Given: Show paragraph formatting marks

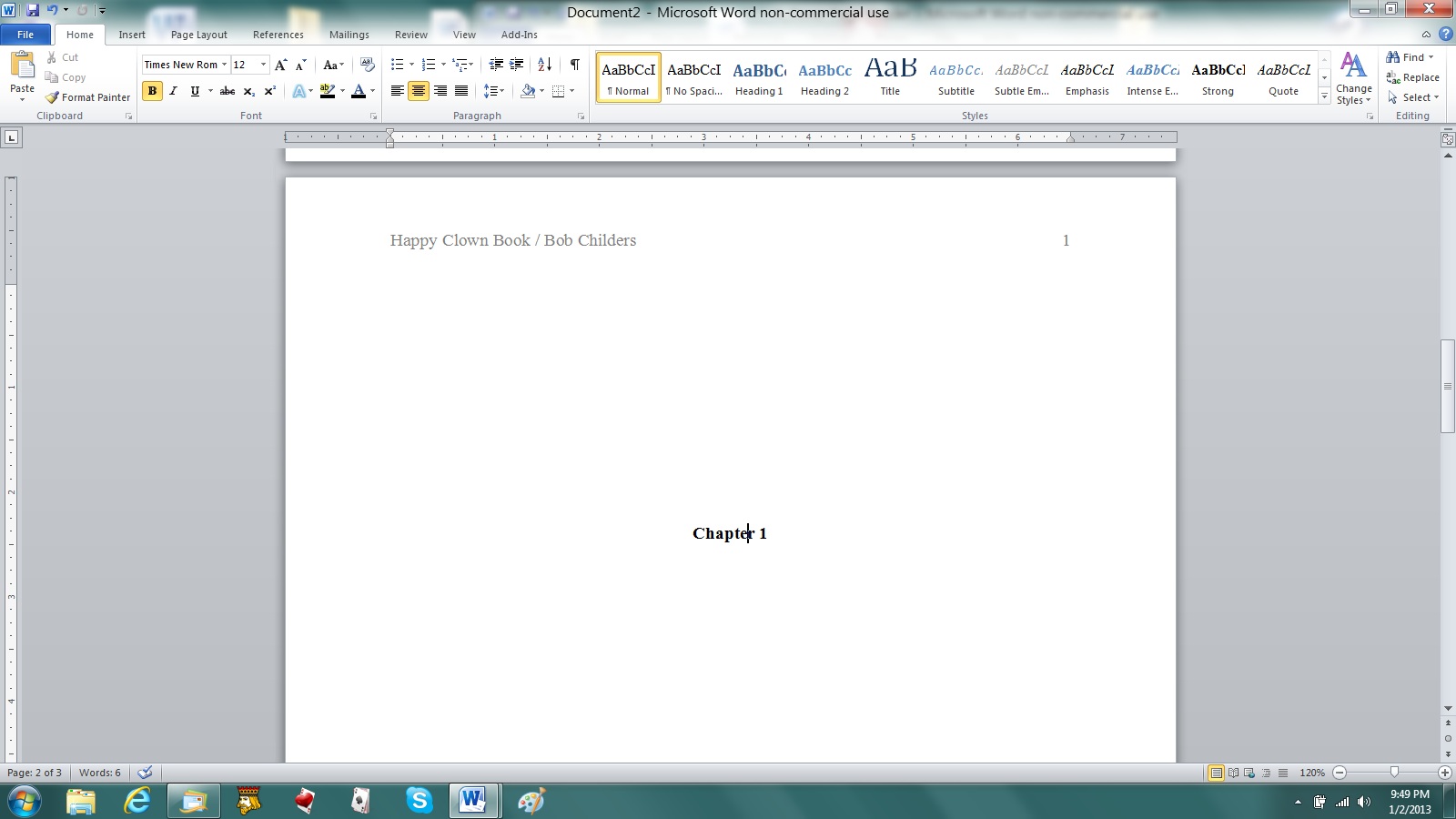Looking at the screenshot, I should pyautogui.click(x=573, y=65).
